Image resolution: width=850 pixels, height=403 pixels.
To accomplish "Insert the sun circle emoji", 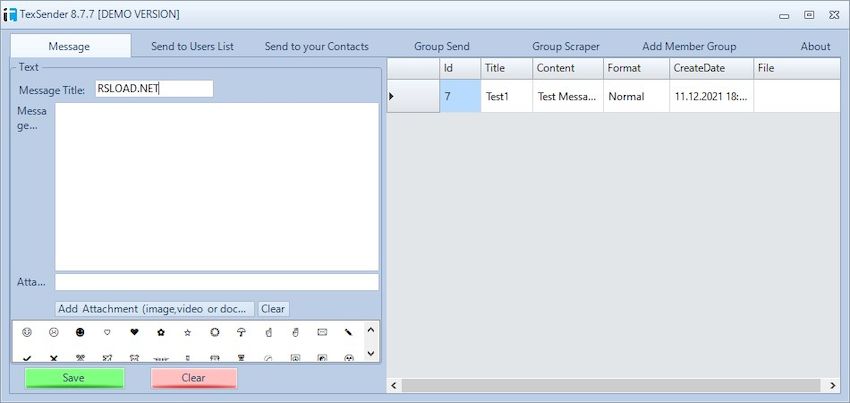I will coord(215,332).
